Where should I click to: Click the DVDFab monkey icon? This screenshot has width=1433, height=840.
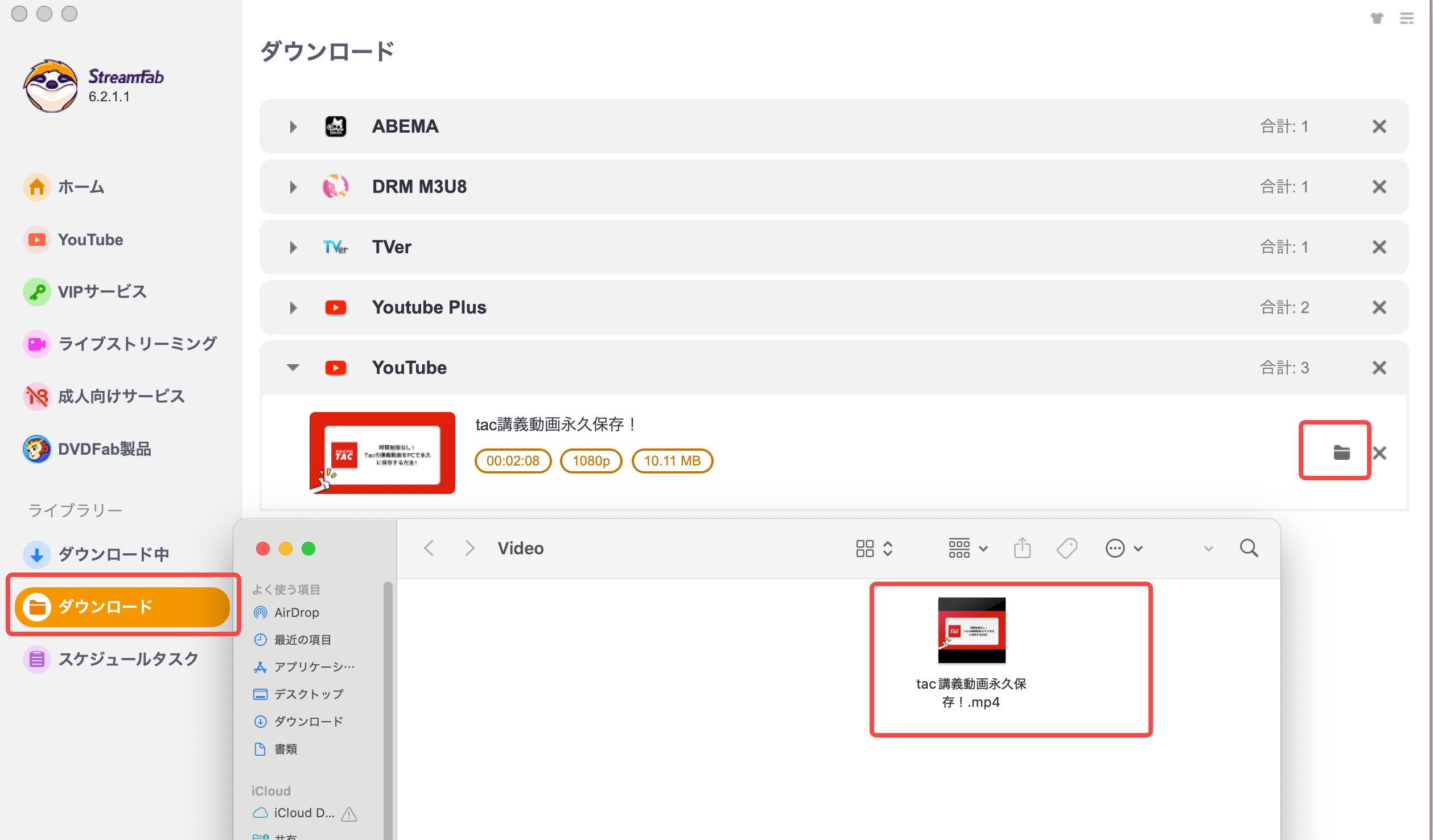click(37, 449)
